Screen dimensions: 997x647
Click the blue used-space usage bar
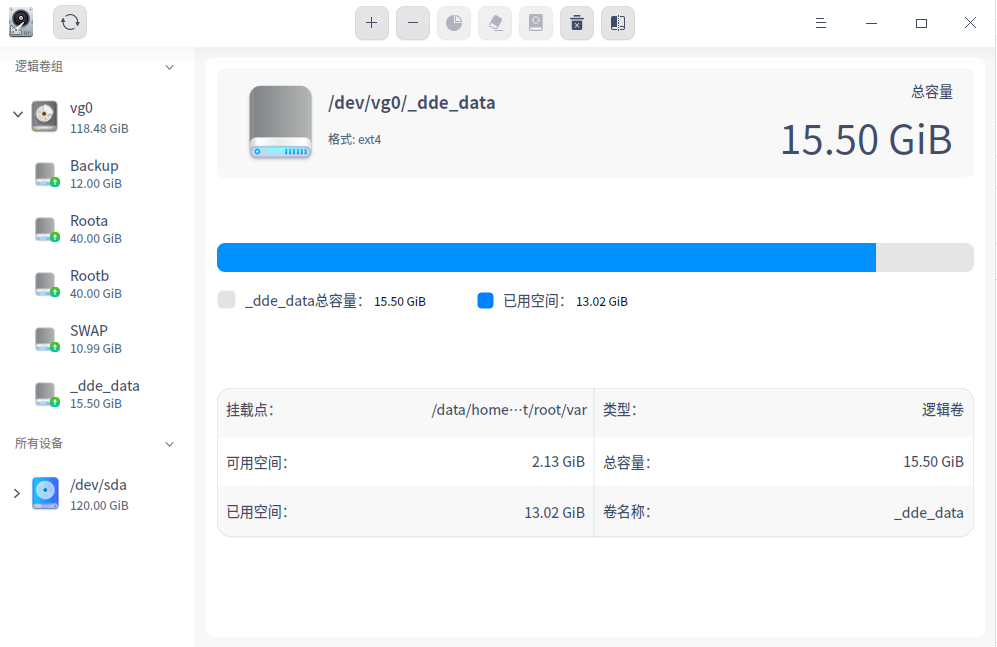tap(546, 257)
